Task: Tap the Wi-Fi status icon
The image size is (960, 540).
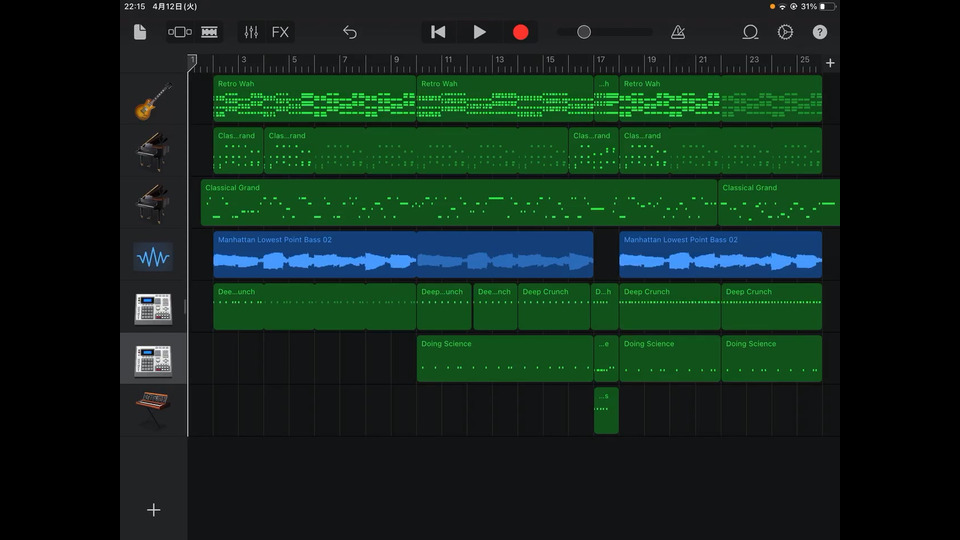Action: click(x=782, y=7)
